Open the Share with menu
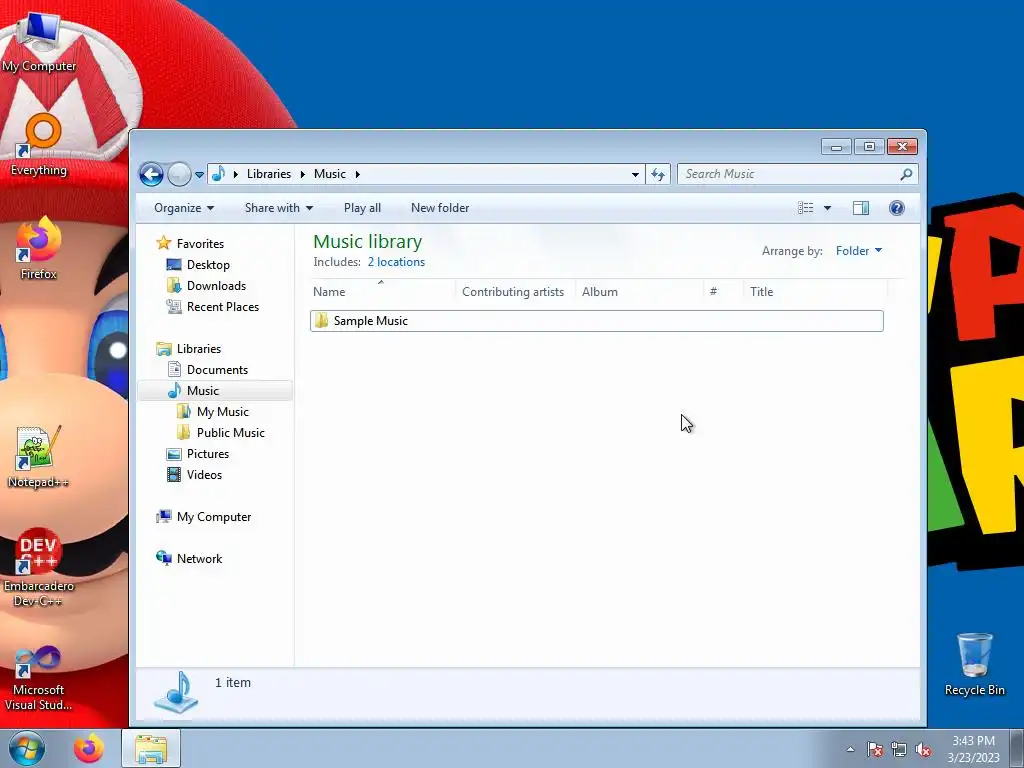Image resolution: width=1024 pixels, height=768 pixels. [279, 208]
